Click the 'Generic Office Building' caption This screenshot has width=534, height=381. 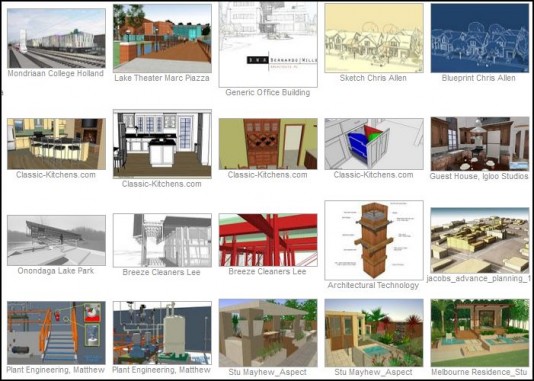coord(268,93)
